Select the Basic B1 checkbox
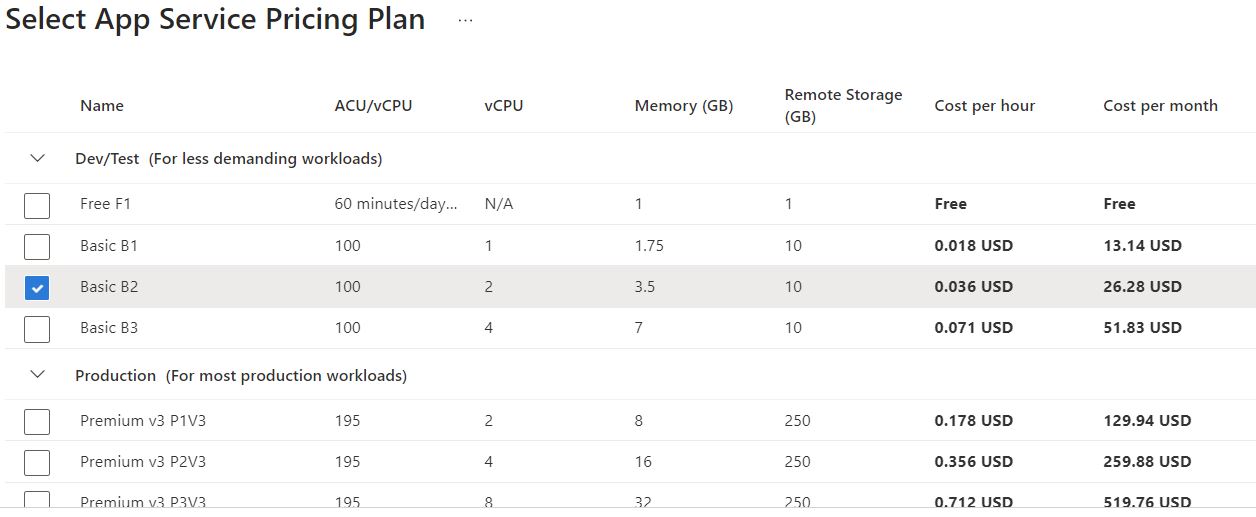 click(37, 246)
